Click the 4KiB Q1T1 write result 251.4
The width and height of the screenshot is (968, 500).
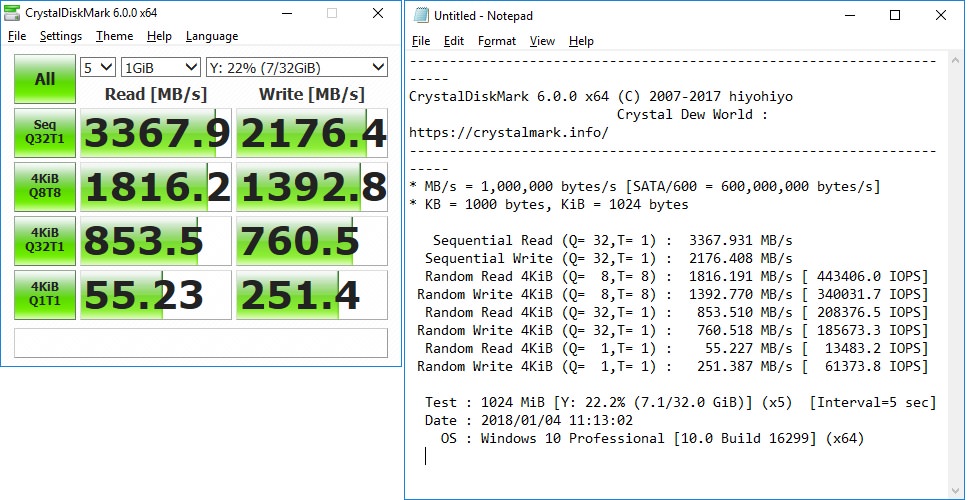[312, 294]
